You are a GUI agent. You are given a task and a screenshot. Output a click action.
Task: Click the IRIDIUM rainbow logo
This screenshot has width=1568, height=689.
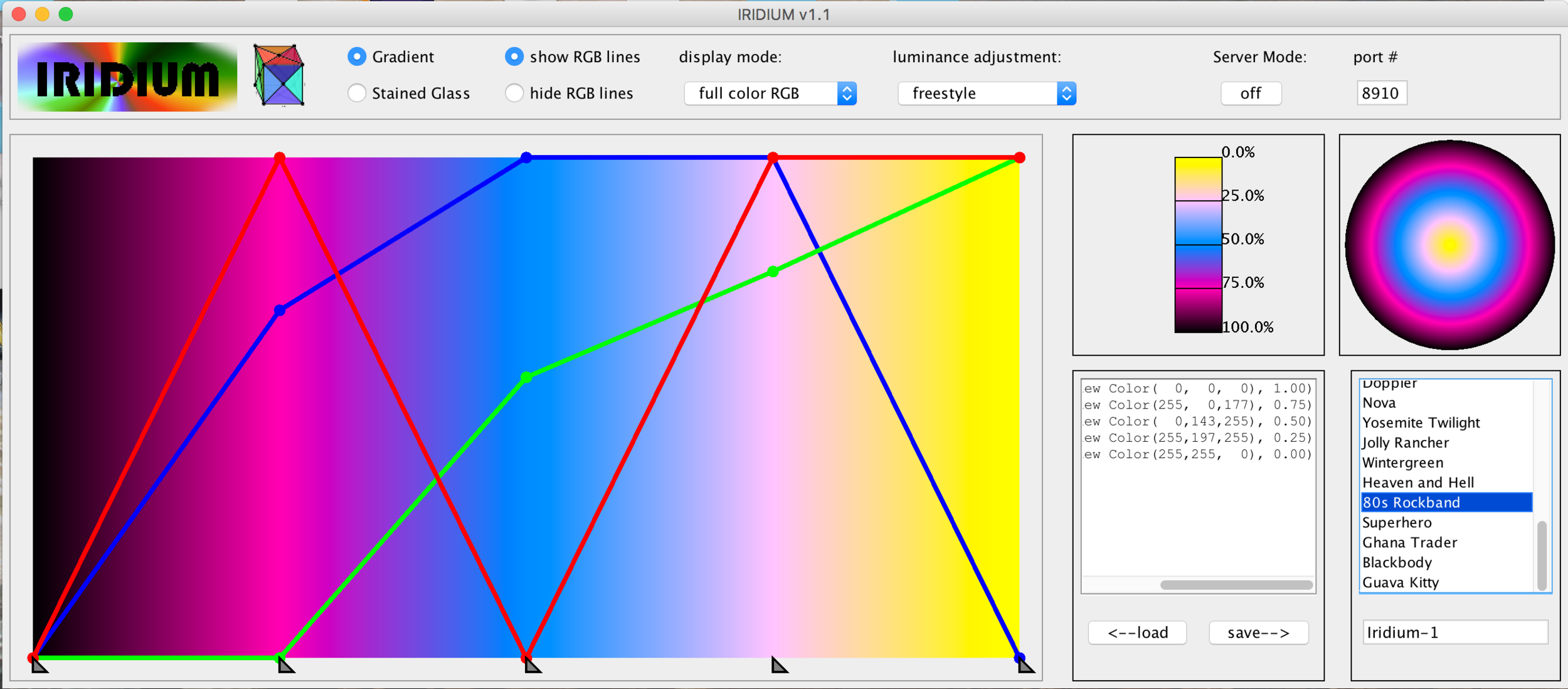click(127, 77)
